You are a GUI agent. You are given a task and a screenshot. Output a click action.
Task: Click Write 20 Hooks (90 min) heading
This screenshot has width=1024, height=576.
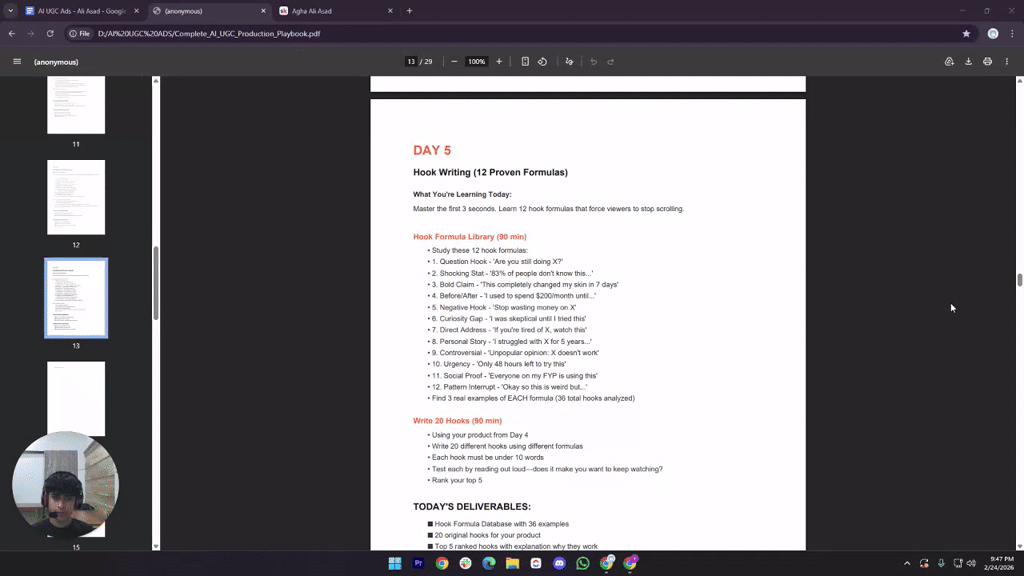click(457, 421)
